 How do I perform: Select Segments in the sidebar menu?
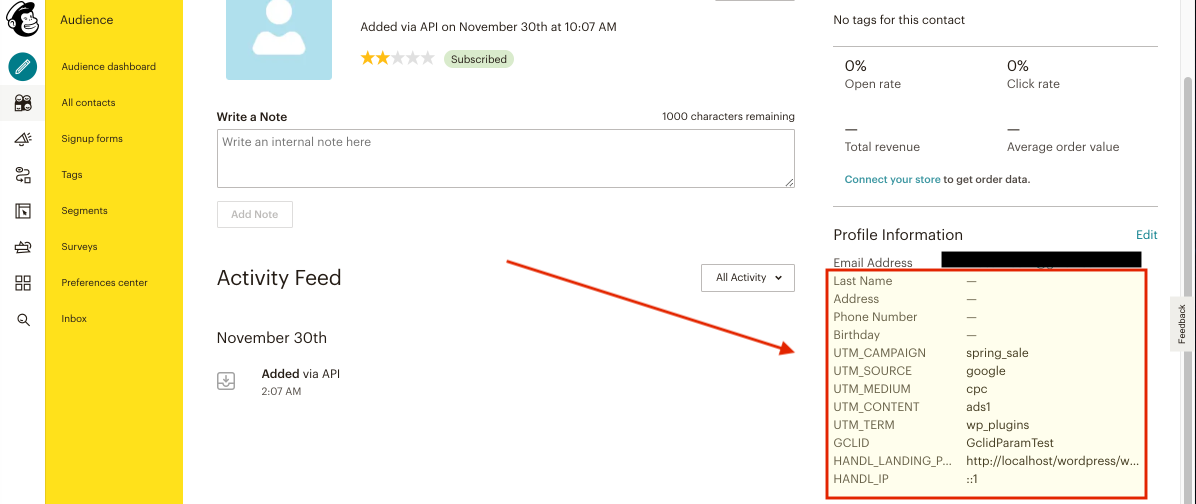(x=84, y=211)
